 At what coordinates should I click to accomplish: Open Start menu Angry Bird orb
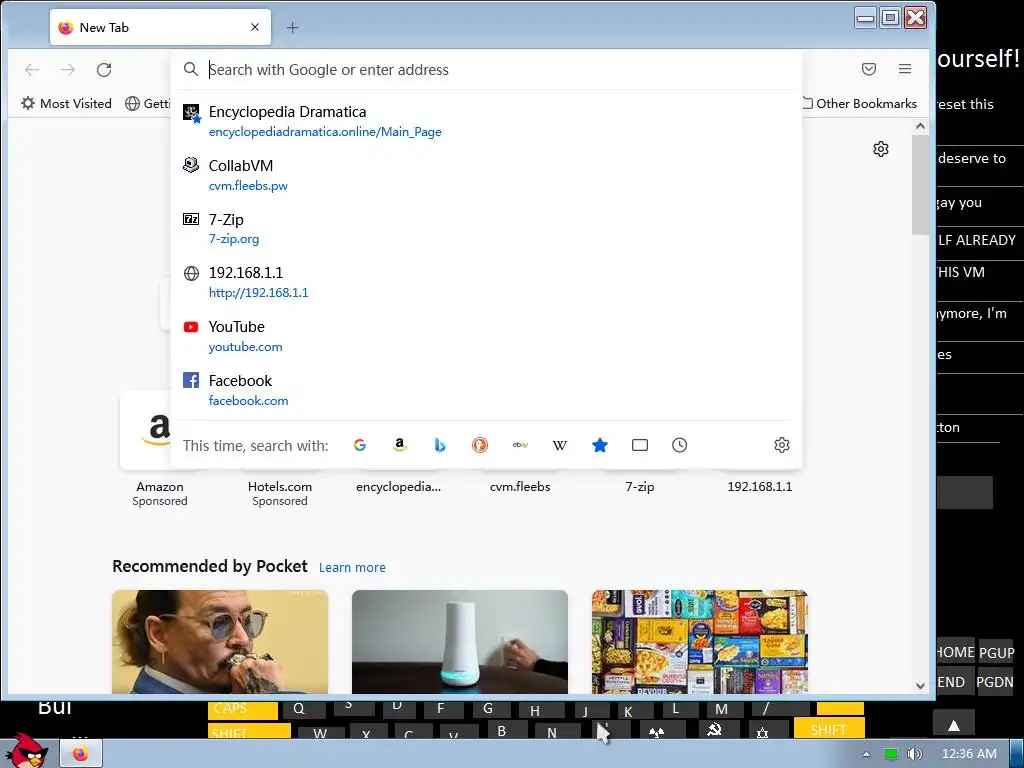[26, 751]
